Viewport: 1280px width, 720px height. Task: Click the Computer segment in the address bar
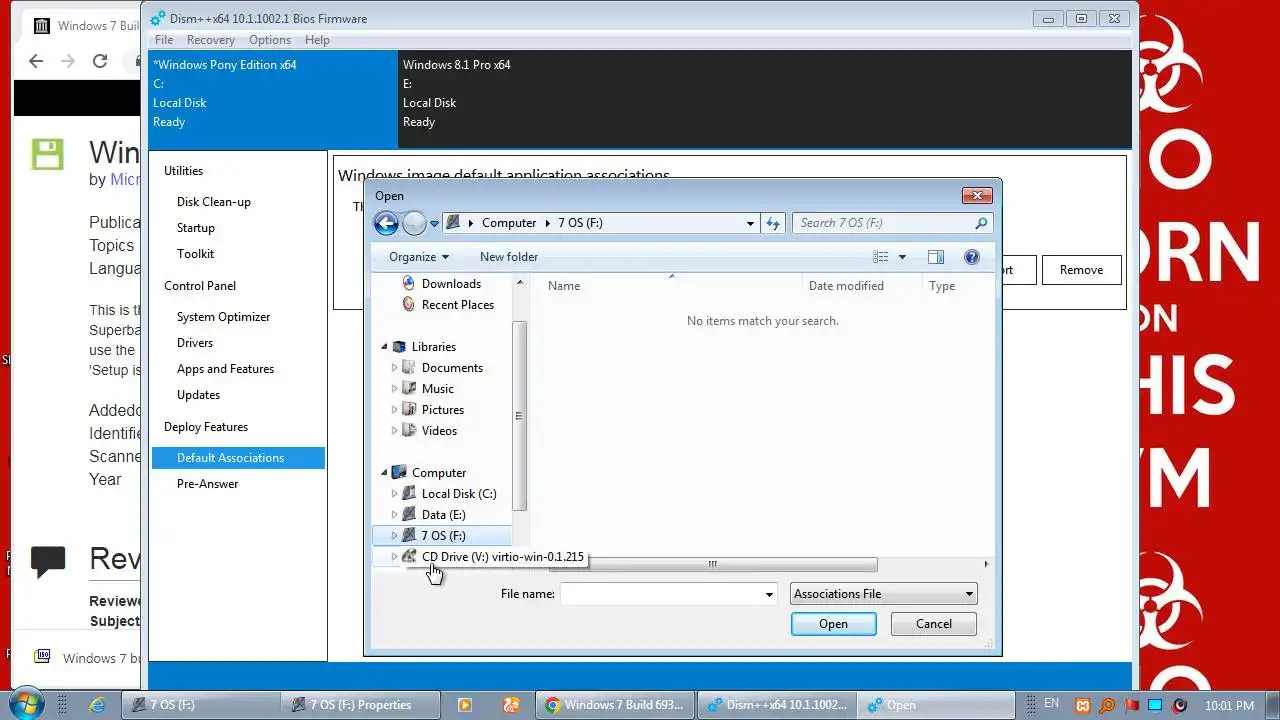click(509, 223)
